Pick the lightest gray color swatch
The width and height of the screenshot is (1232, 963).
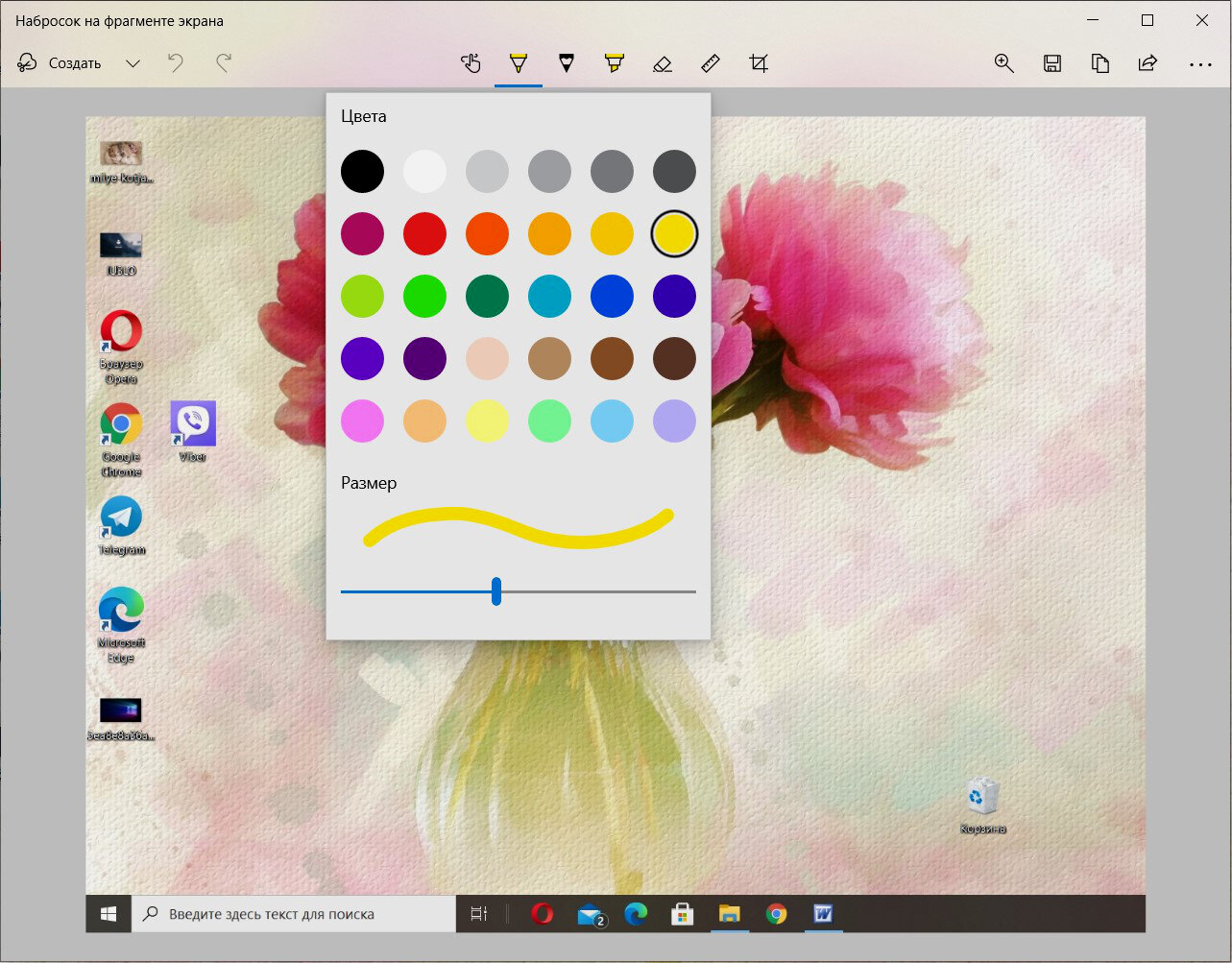click(487, 171)
